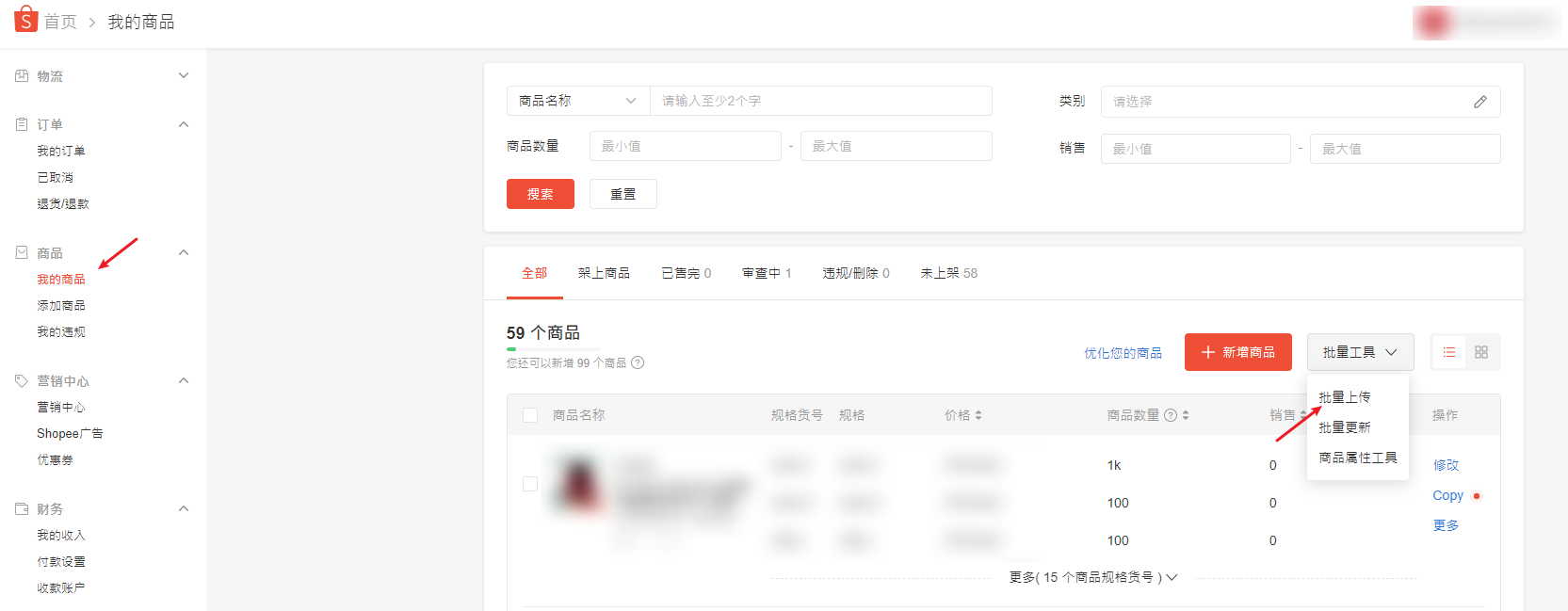Screen dimensions: 1568x611
Task: Open the 批量工具 dropdown button
Action: click(x=1360, y=352)
